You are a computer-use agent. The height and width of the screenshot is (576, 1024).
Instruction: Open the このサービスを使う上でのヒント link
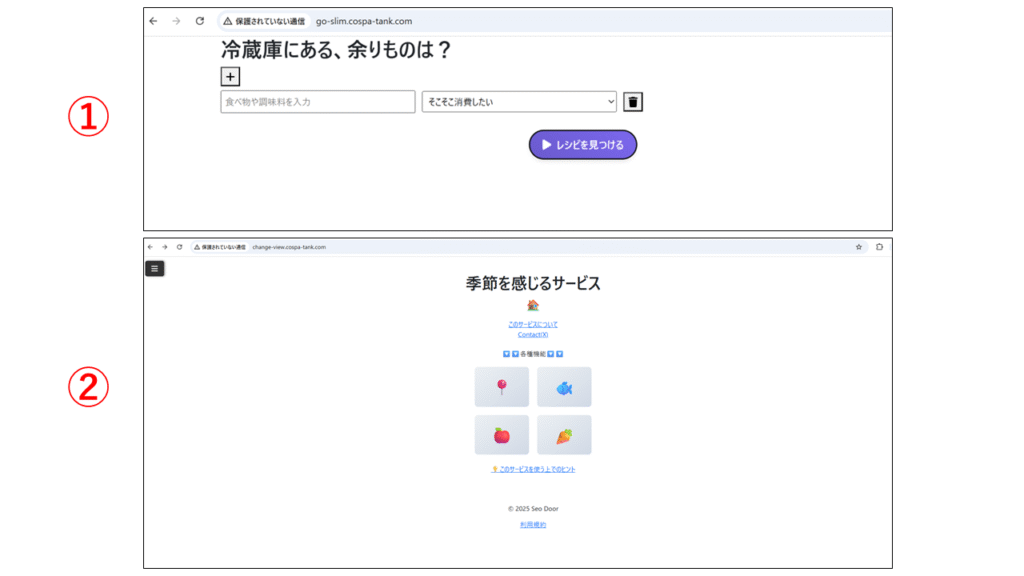tap(534, 469)
